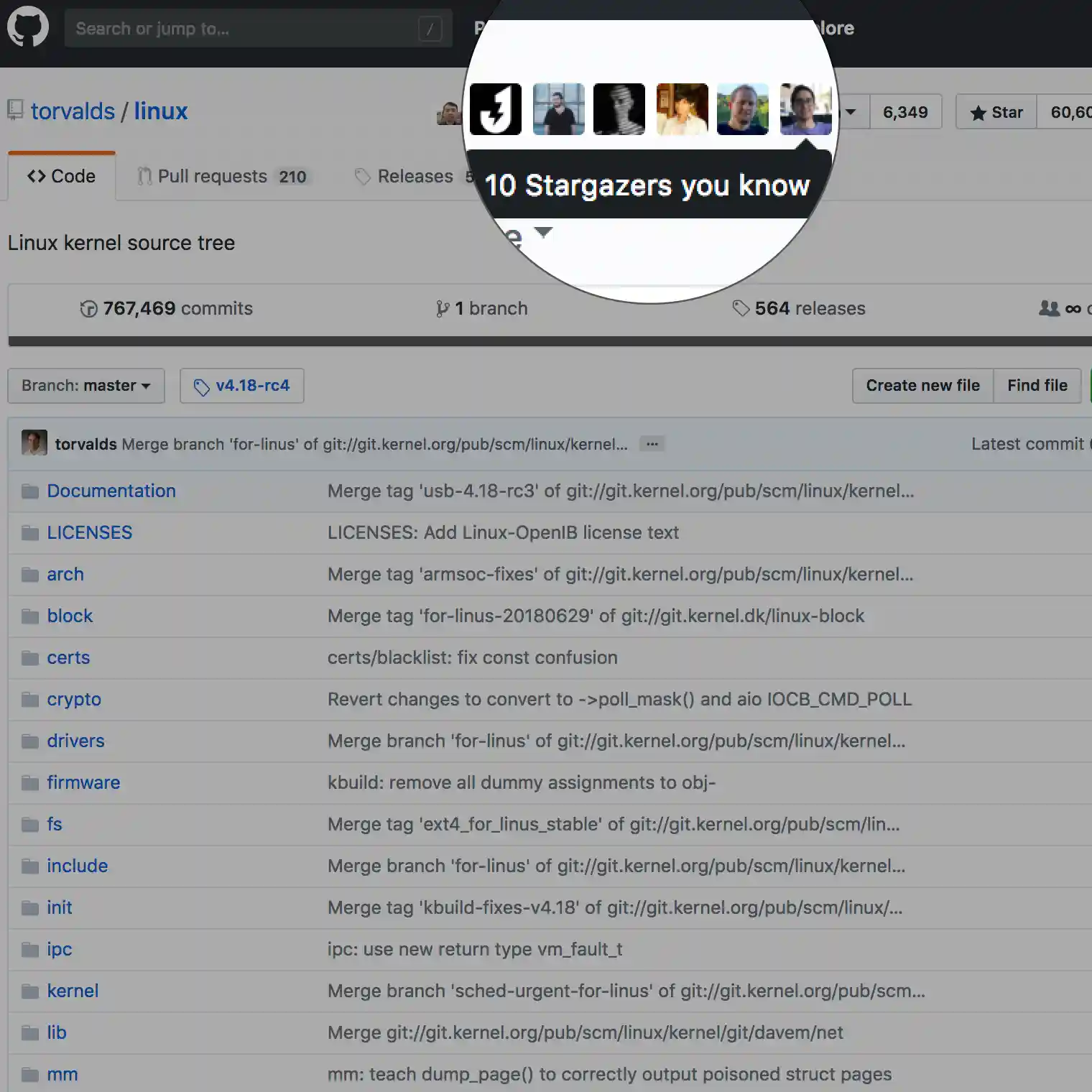
Task: Open the kernel directory link
Action: pyautogui.click(x=73, y=991)
